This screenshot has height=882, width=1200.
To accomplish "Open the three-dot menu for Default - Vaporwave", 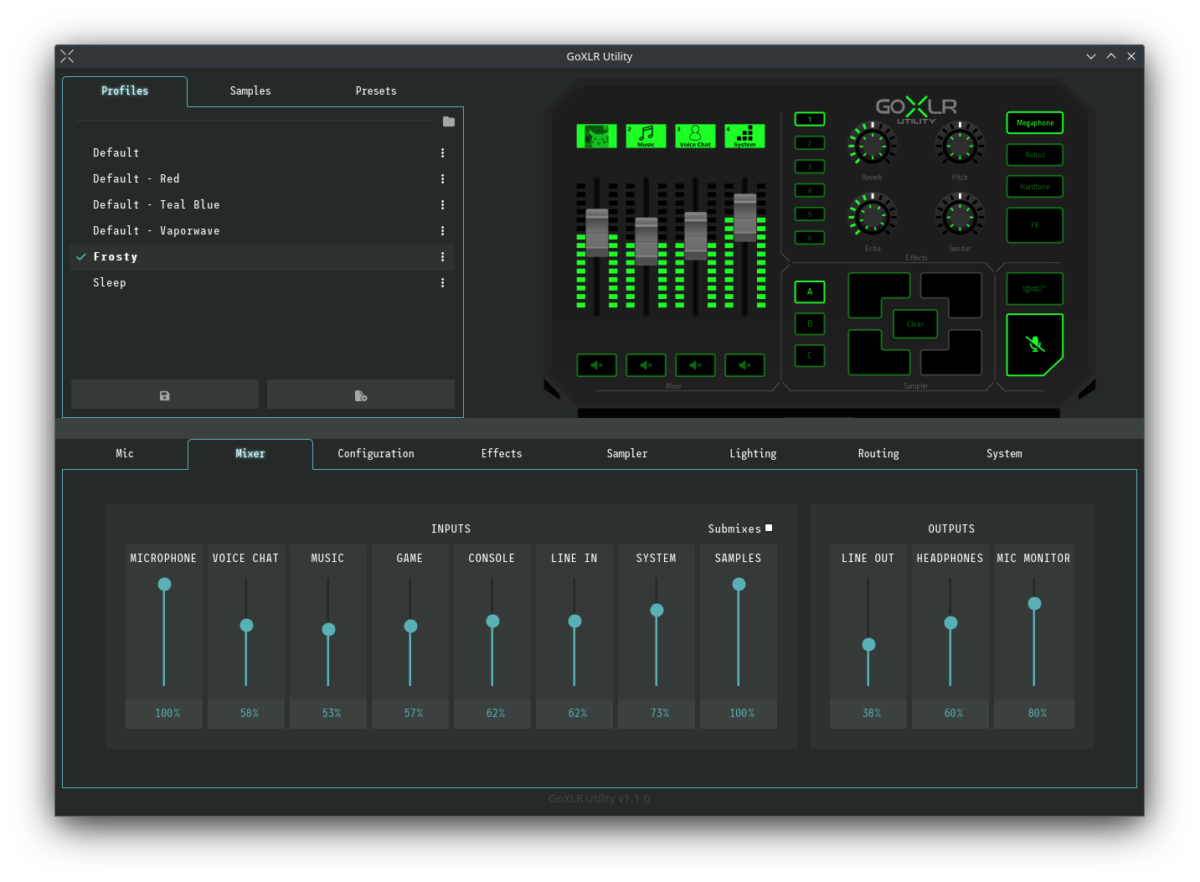I will click(x=443, y=231).
